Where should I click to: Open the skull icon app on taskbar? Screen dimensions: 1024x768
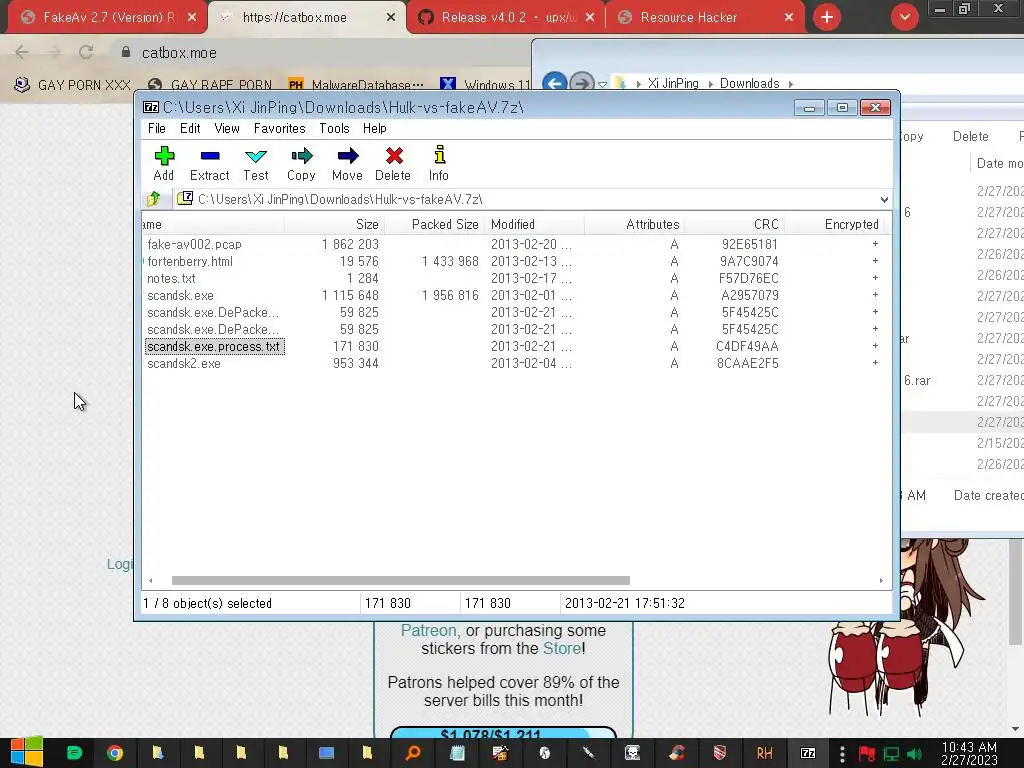point(632,753)
